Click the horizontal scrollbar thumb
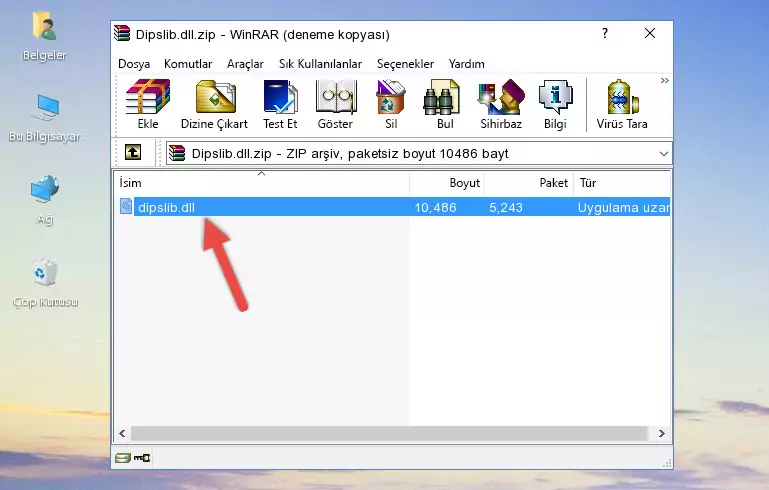769x490 pixels. [x=389, y=433]
